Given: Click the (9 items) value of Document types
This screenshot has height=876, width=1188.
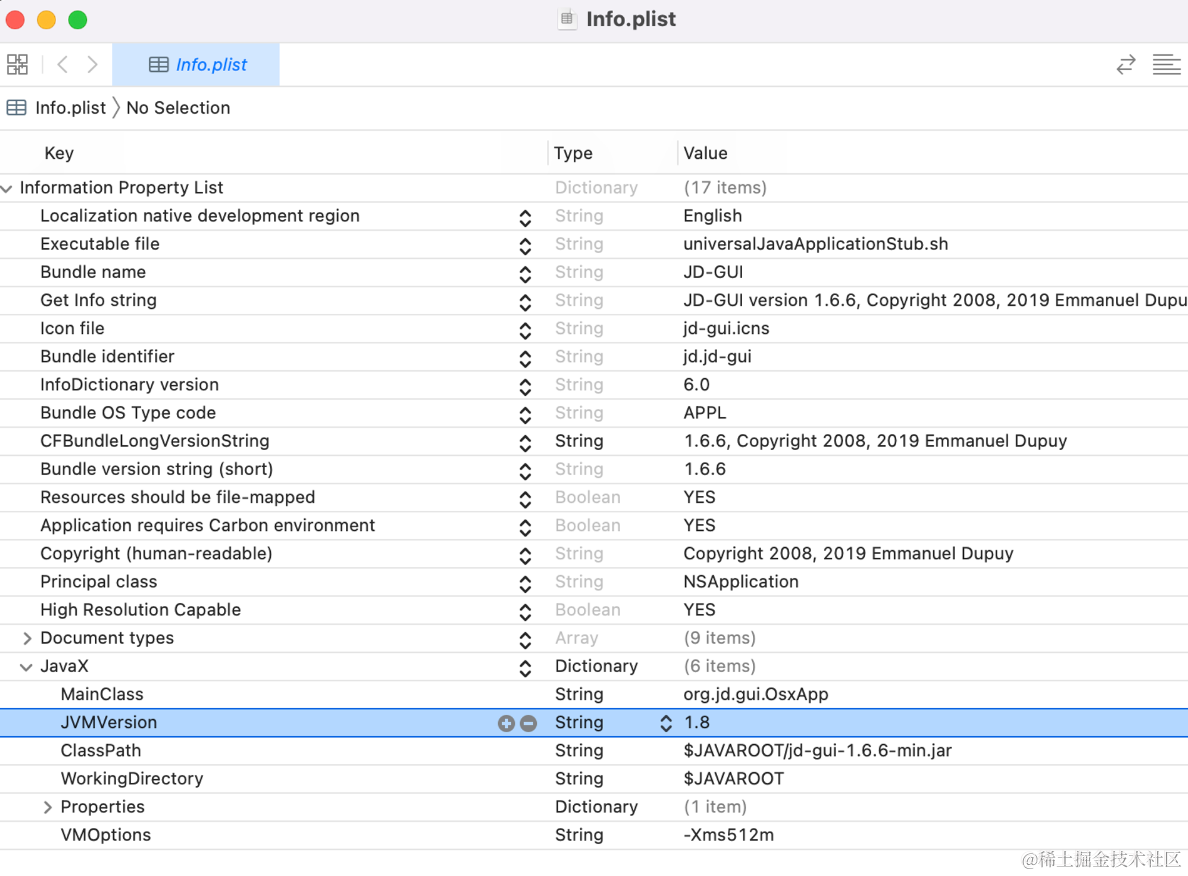Looking at the screenshot, I should click(720, 638).
